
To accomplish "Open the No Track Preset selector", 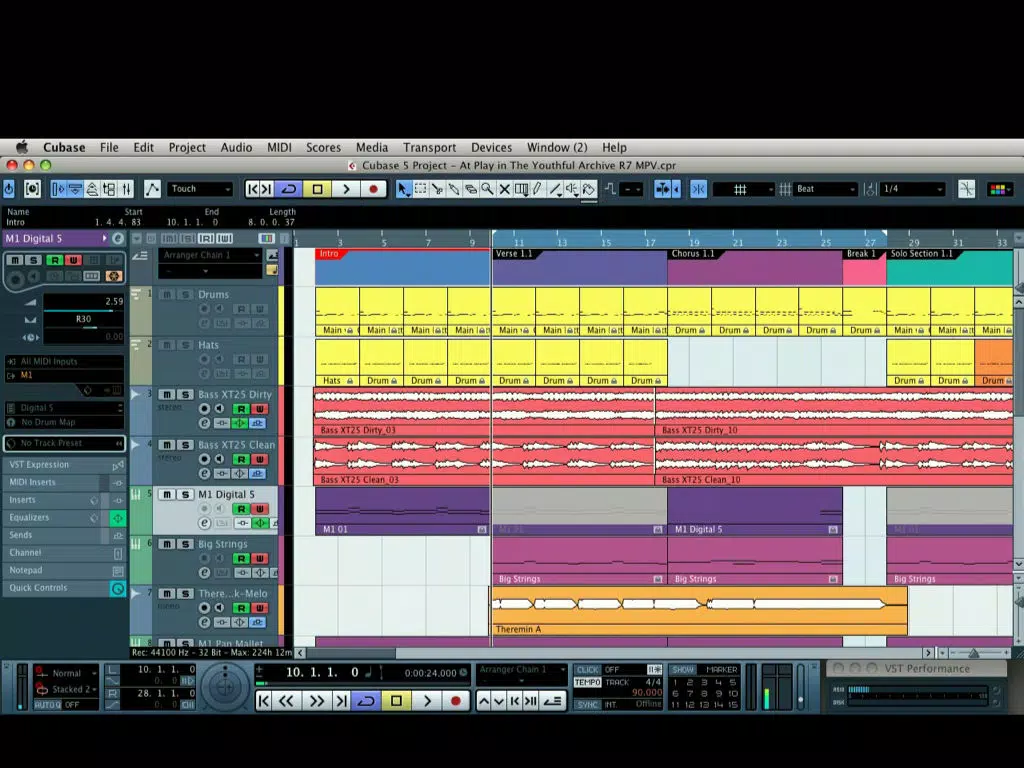I will (x=64, y=443).
